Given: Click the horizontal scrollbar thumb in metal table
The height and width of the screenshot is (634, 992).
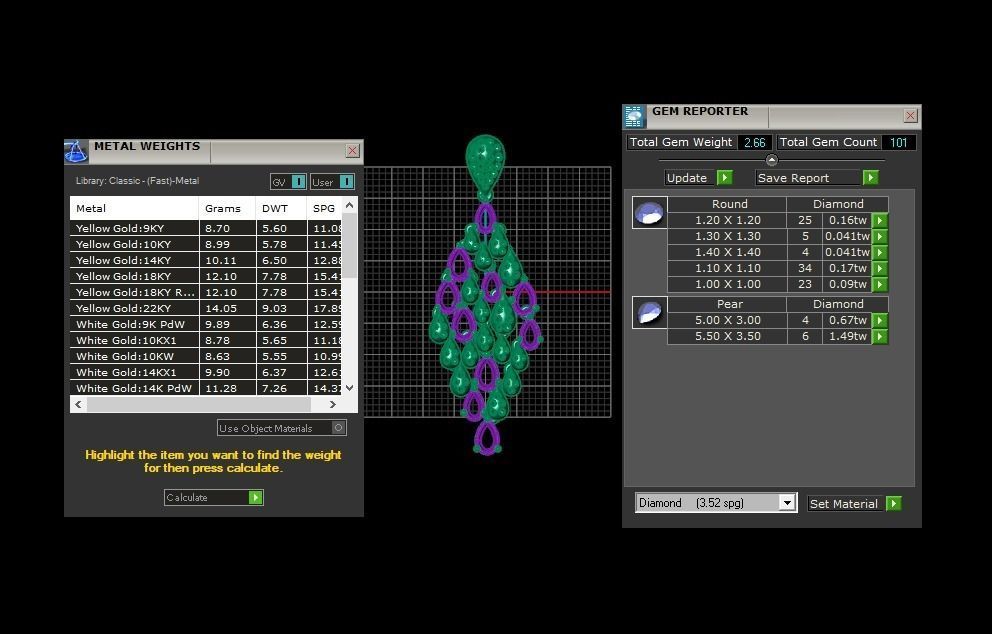Looking at the screenshot, I should pyautogui.click(x=199, y=404).
